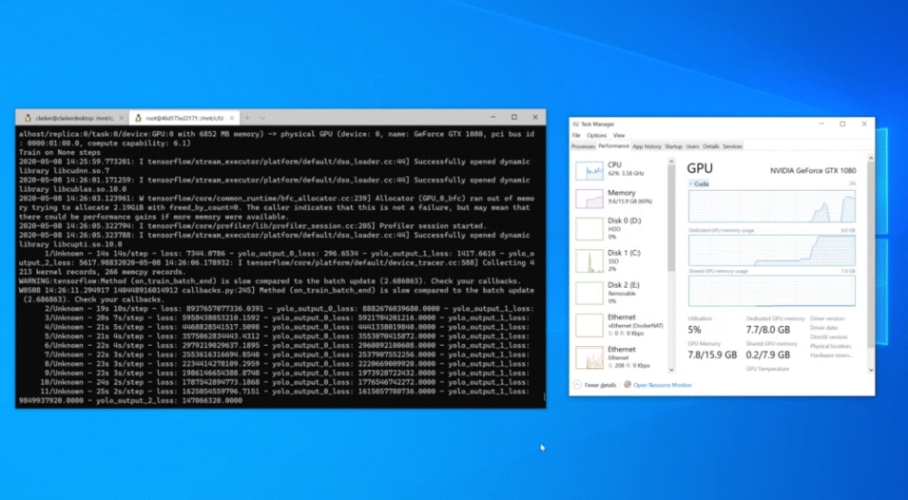Open a new terminal tab with plus
This screenshot has height=500, width=908.
pyautogui.click(x=247, y=118)
